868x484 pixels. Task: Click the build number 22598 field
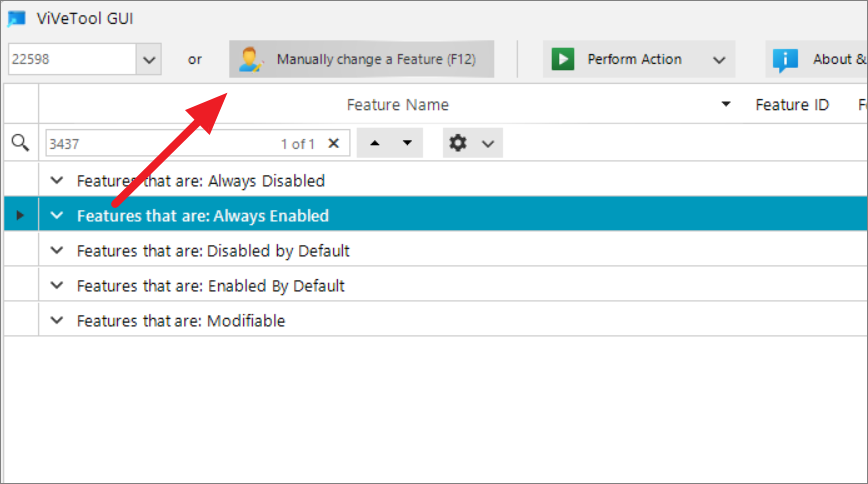point(72,59)
